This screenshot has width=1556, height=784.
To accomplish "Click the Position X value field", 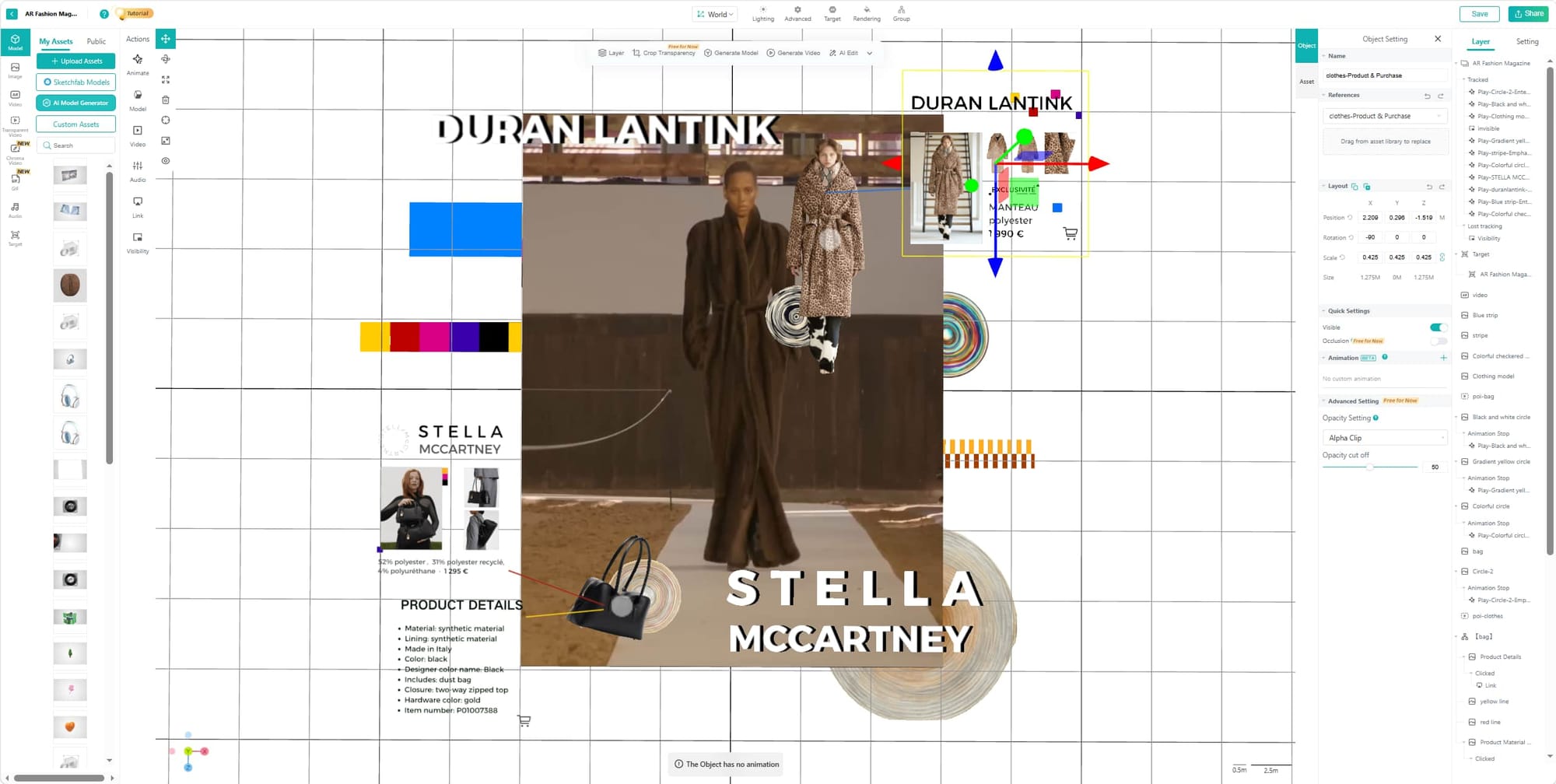I will (1370, 218).
